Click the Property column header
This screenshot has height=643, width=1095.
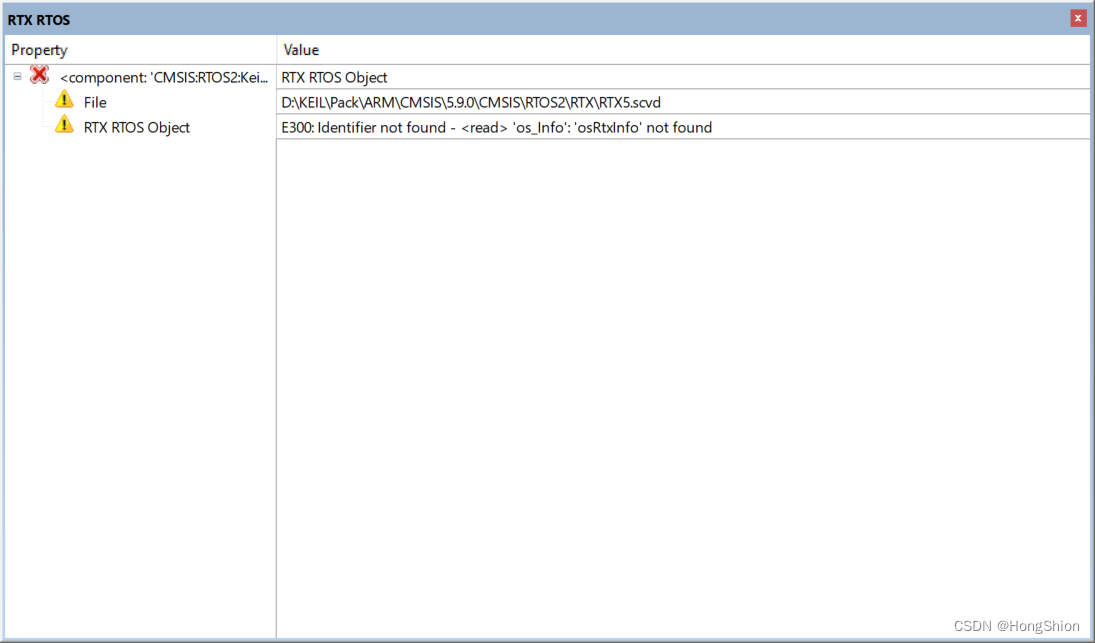pyautogui.click(x=140, y=50)
